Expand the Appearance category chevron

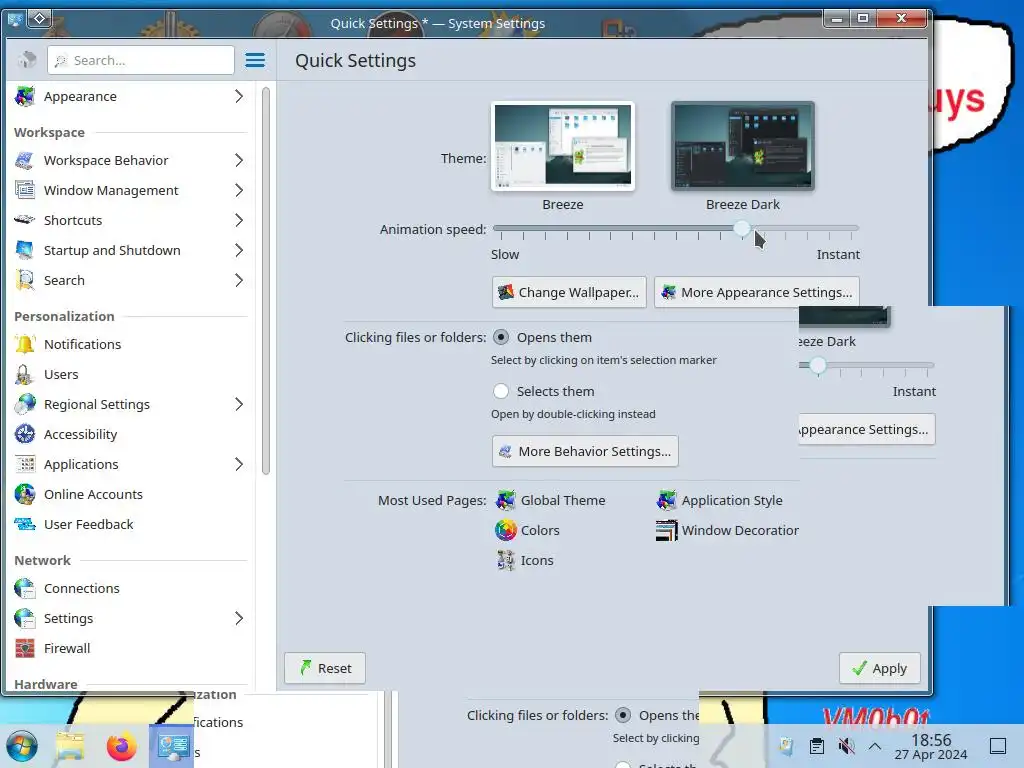pos(239,96)
